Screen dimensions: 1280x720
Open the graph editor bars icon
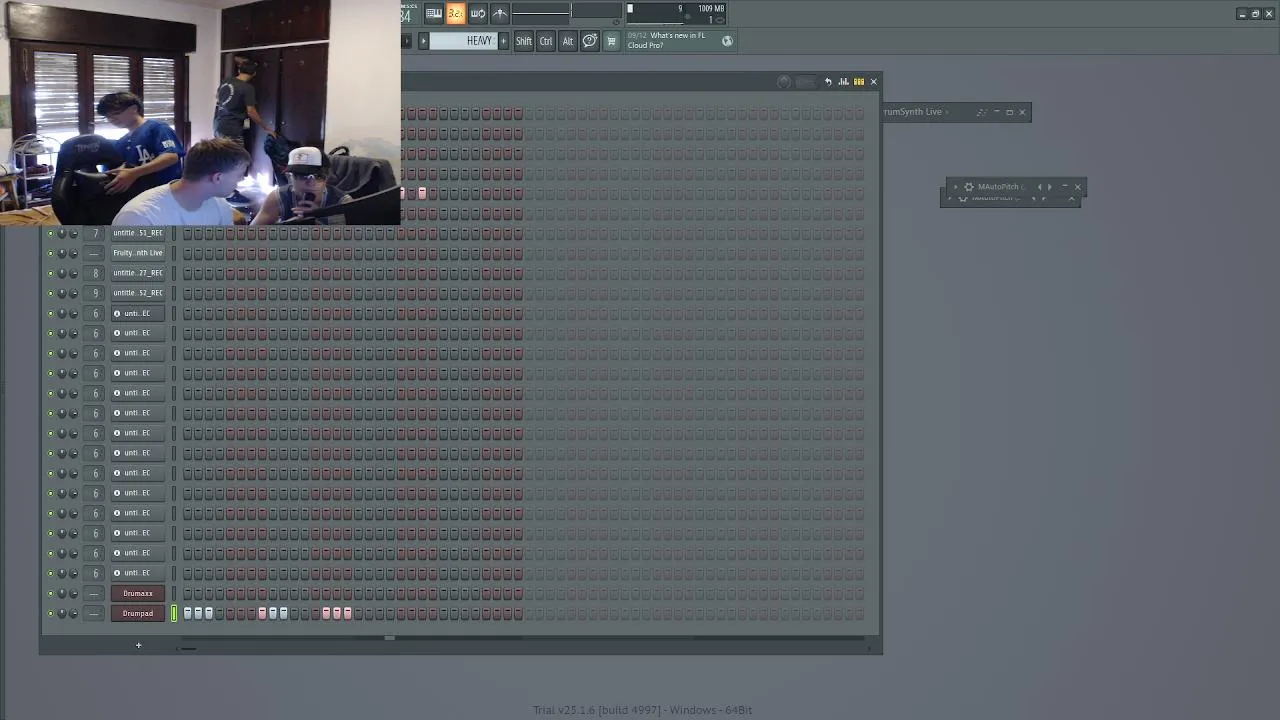point(843,82)
